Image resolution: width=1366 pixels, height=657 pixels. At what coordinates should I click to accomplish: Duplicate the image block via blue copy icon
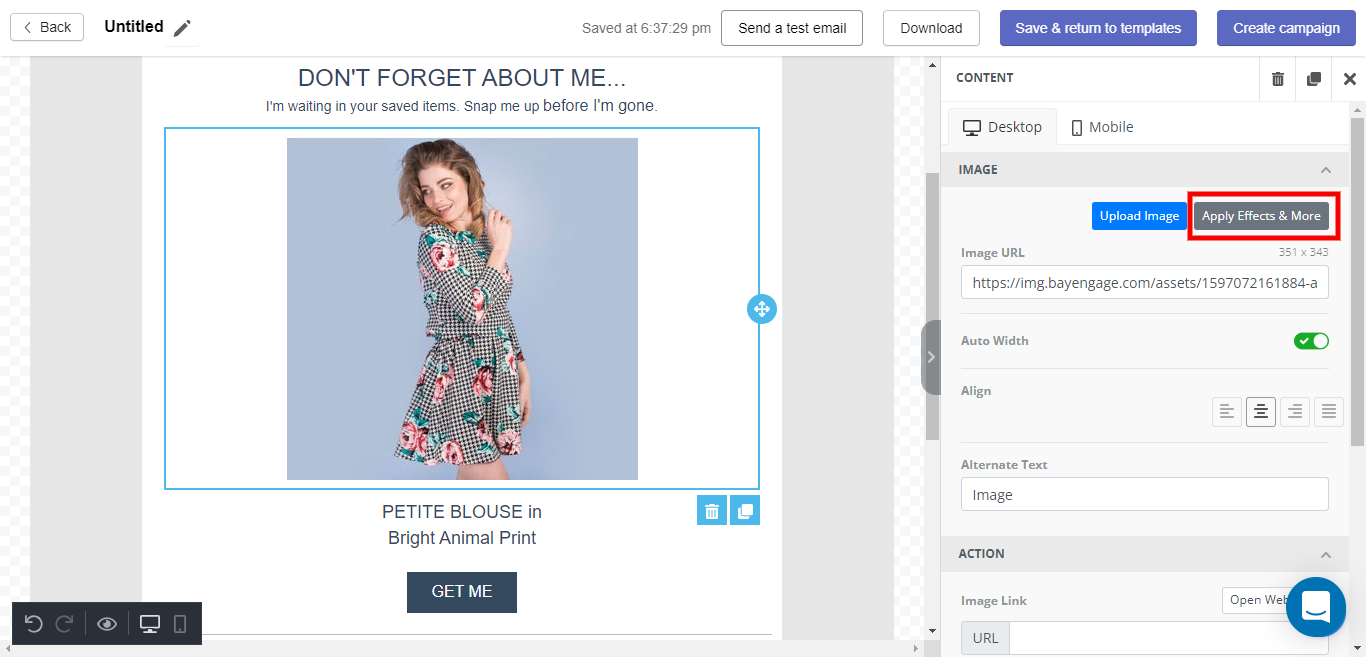coord(745,511)
